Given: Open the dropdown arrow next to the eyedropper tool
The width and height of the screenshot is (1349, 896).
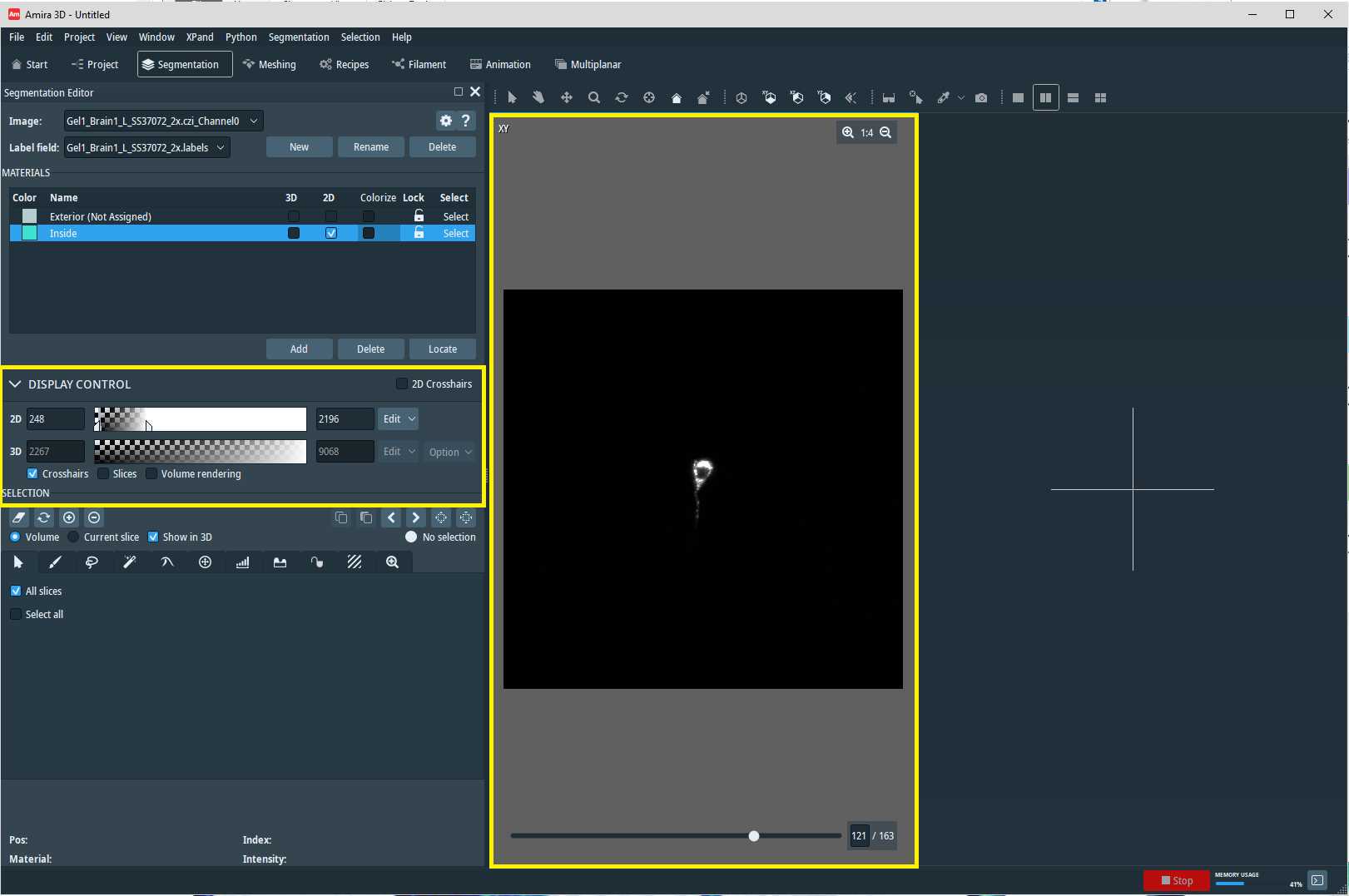Looking at the screenshot, I should coord(961,97).
